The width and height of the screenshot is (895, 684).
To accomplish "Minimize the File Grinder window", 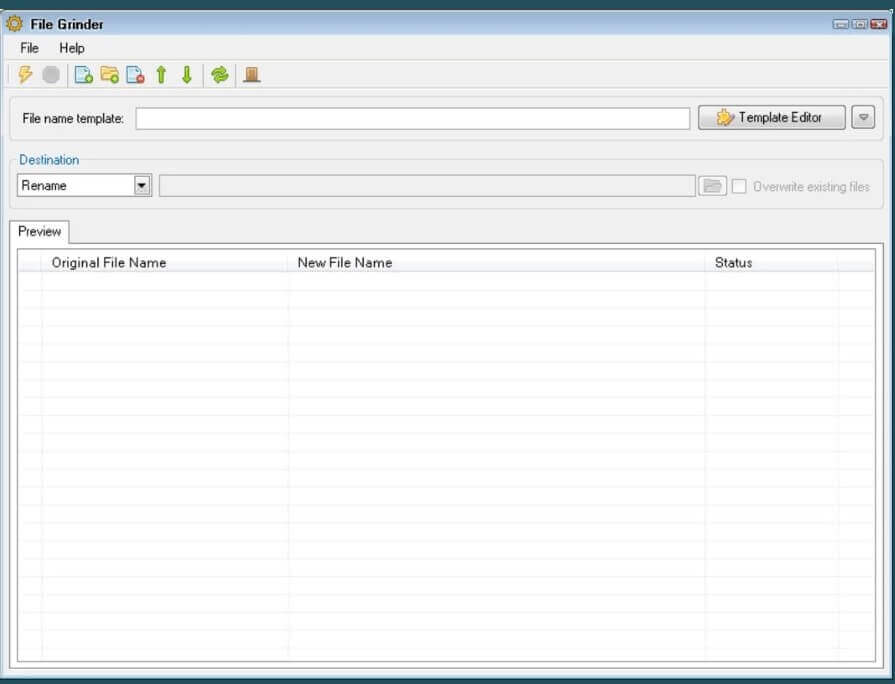I will [x=841, y=24].
